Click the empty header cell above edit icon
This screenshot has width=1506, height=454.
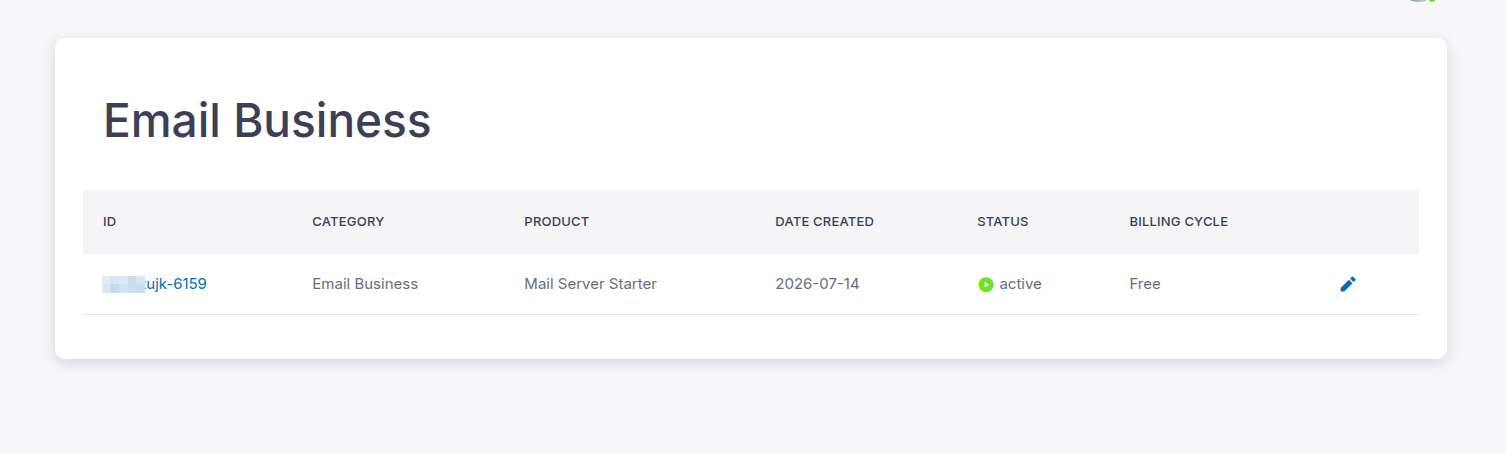tap(1348, 222)
